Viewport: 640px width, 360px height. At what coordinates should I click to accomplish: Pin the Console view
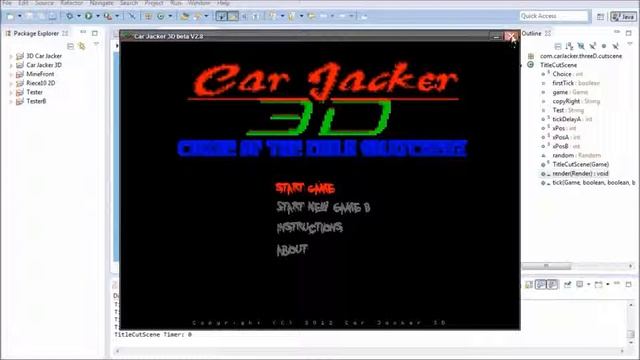click(x=567, y=284)
